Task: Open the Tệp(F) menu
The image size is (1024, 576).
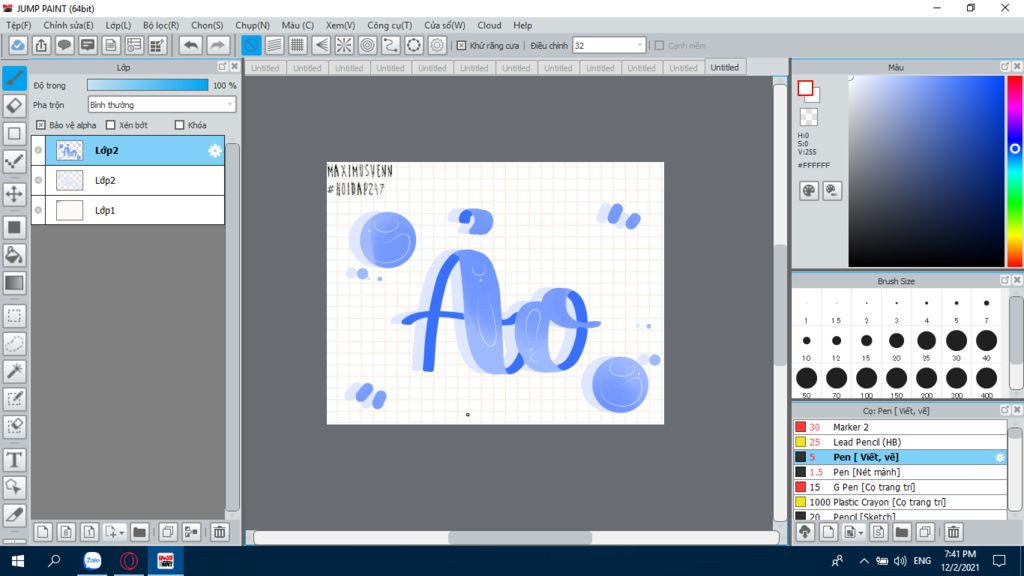Action: [18, 25]
